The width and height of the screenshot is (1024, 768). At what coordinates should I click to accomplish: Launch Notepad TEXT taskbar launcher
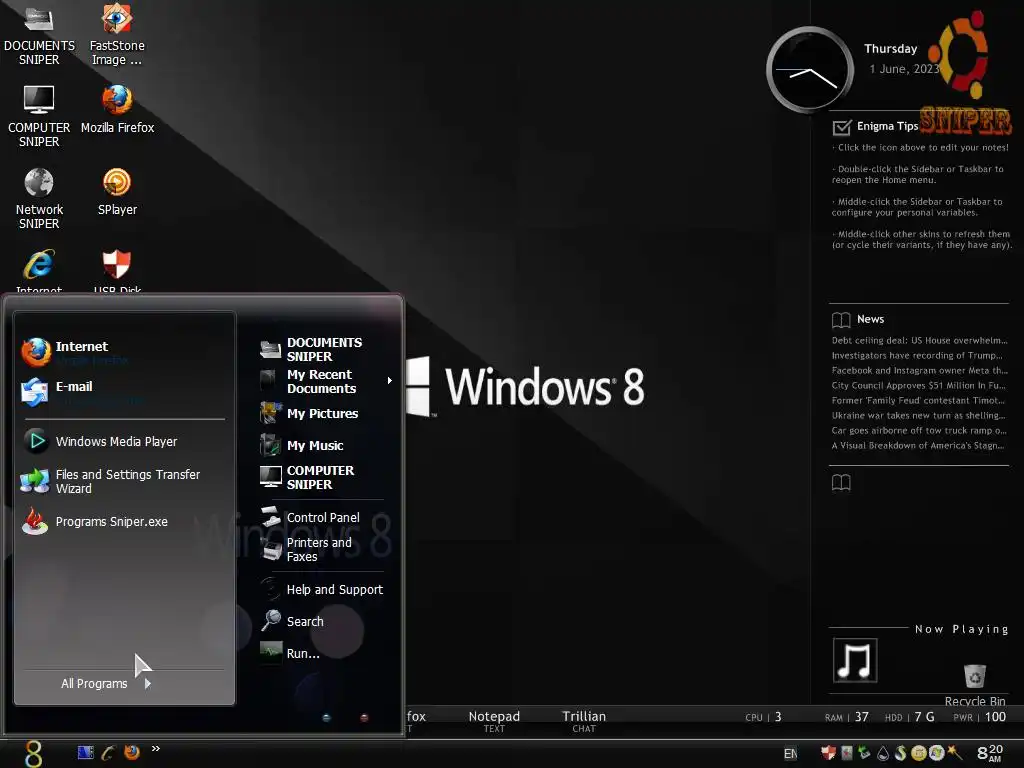[494, 721]
